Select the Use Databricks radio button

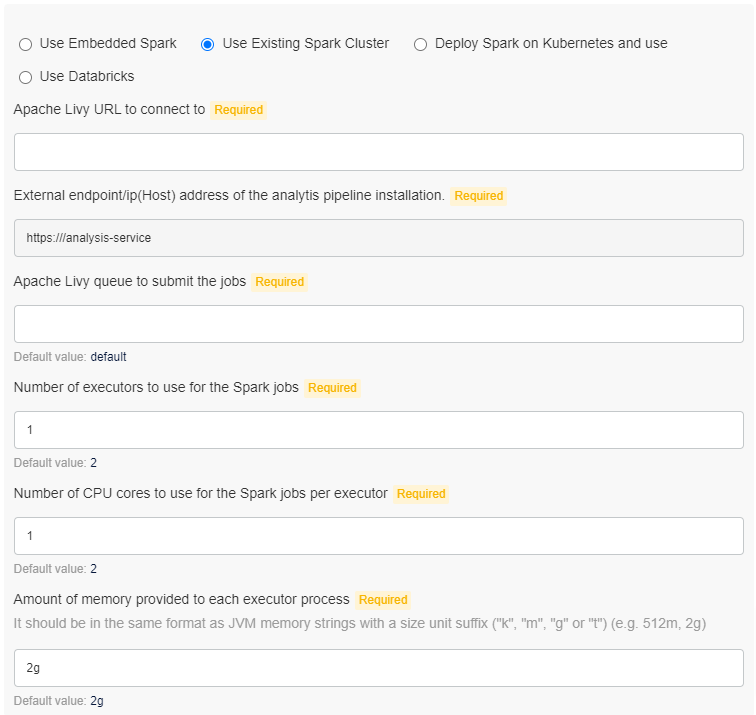(x=26, y=77)
